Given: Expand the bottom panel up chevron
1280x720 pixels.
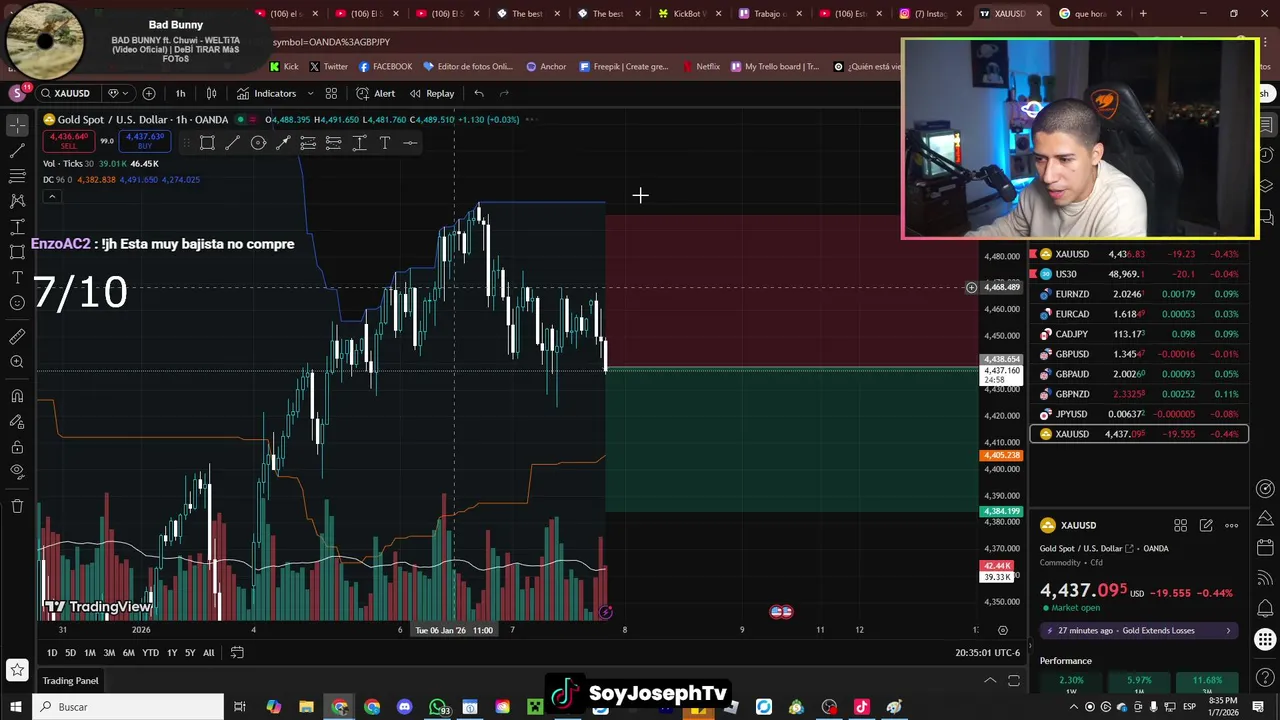Looking at the screenshot, I should [990, 681].
